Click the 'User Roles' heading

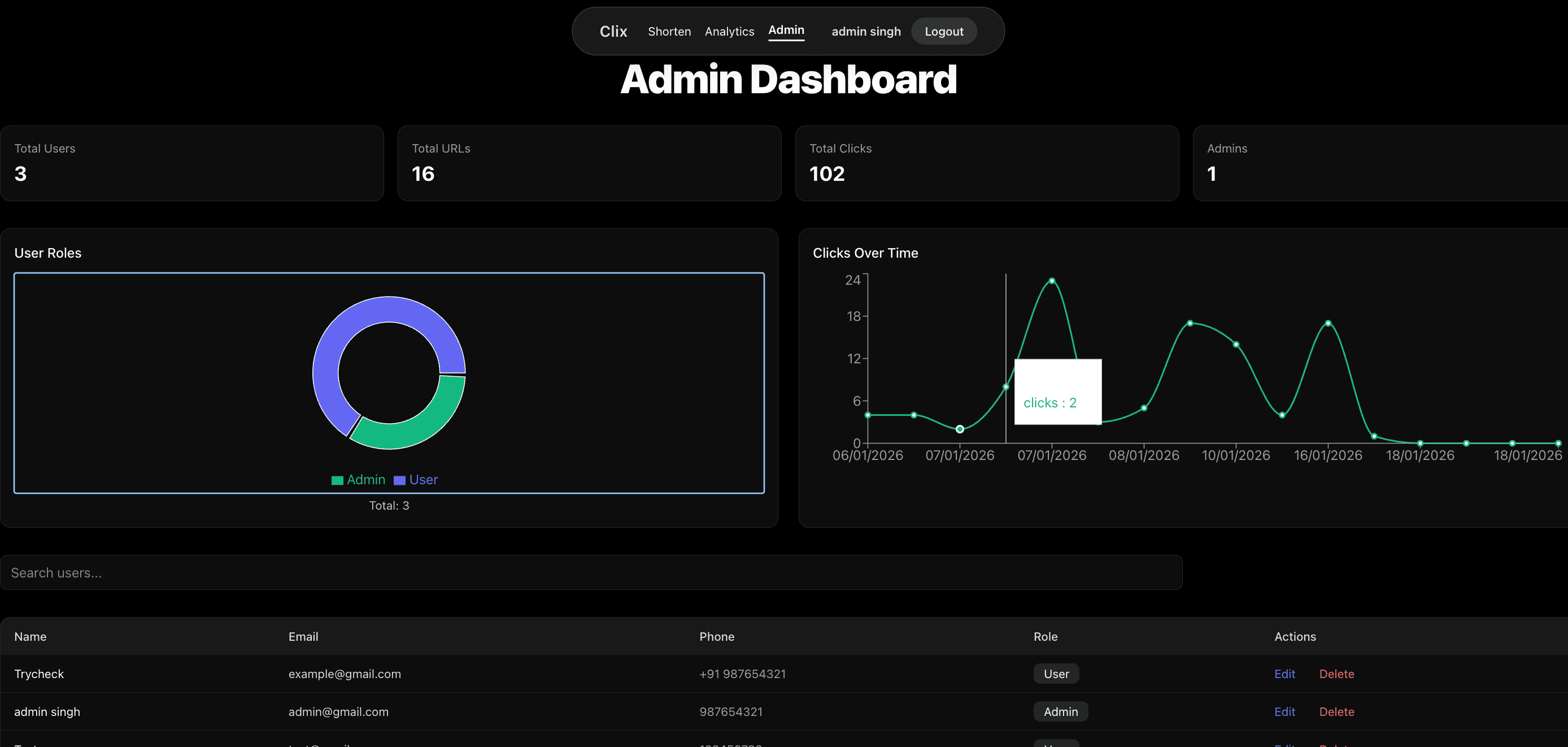47,253
